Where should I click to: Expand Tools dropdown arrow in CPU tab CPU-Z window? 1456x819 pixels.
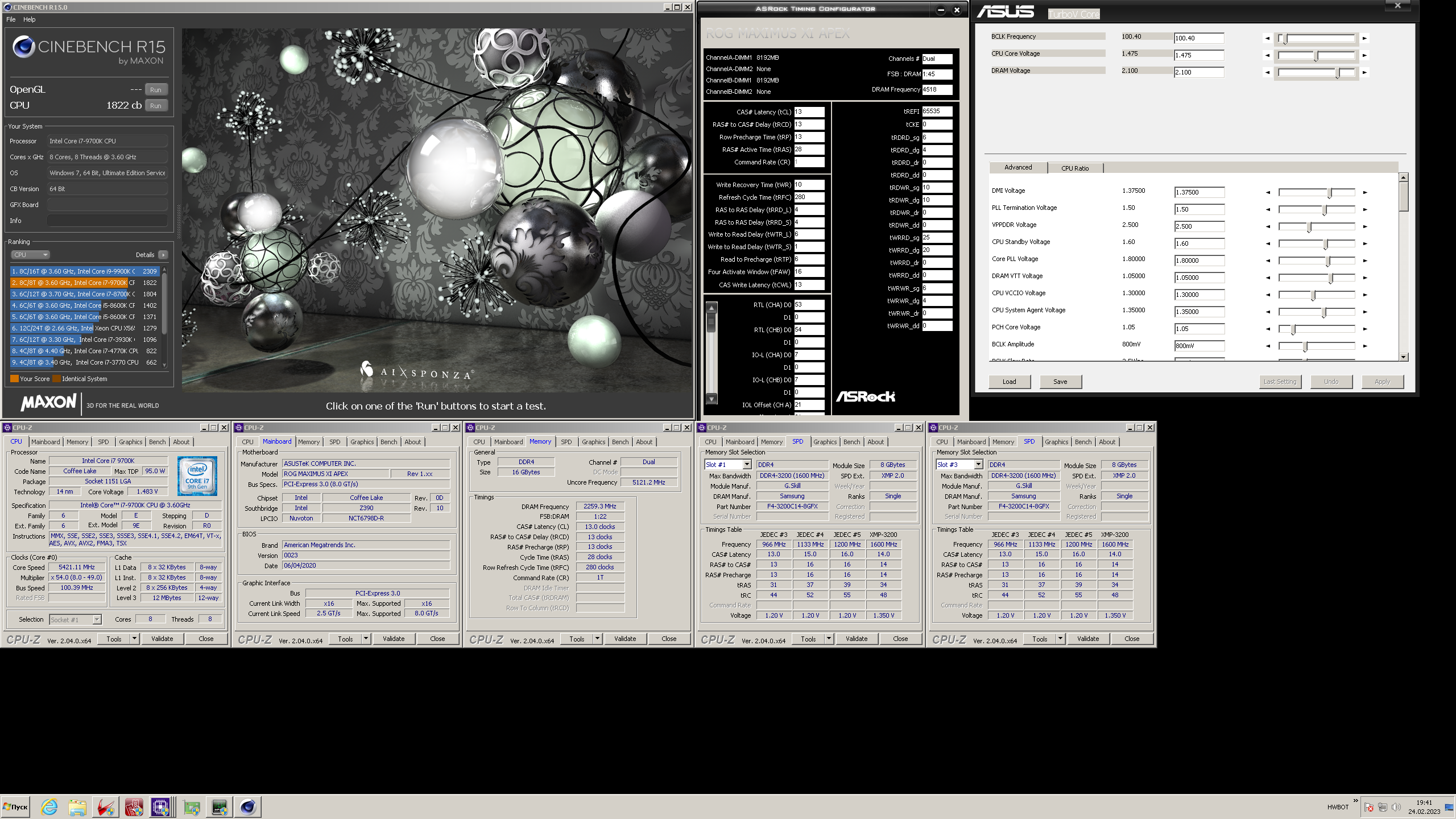pyautogui.click(x=135, y=639)
